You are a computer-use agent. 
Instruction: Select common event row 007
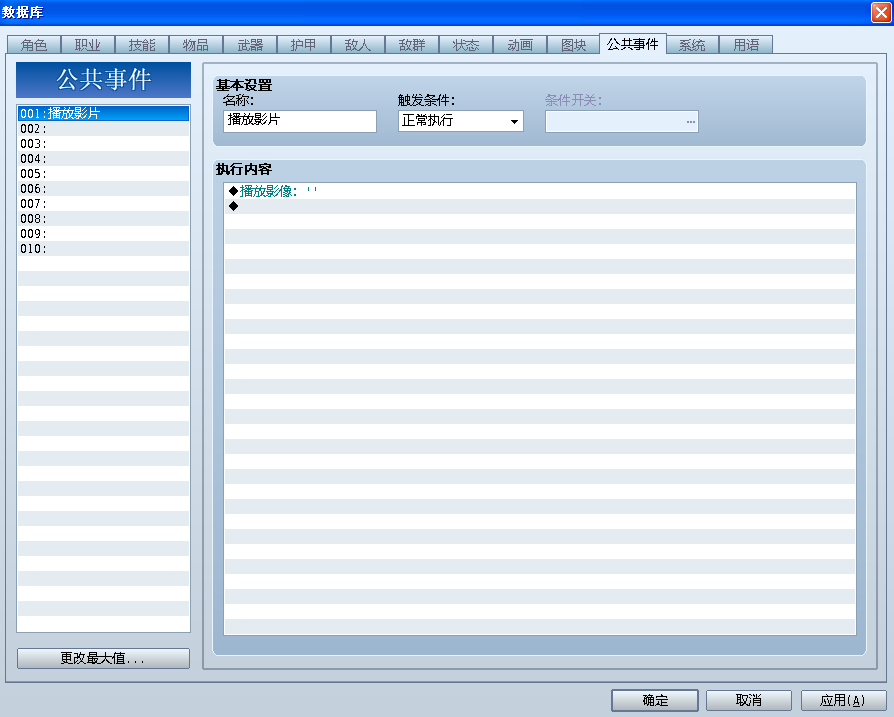[103, 203]
